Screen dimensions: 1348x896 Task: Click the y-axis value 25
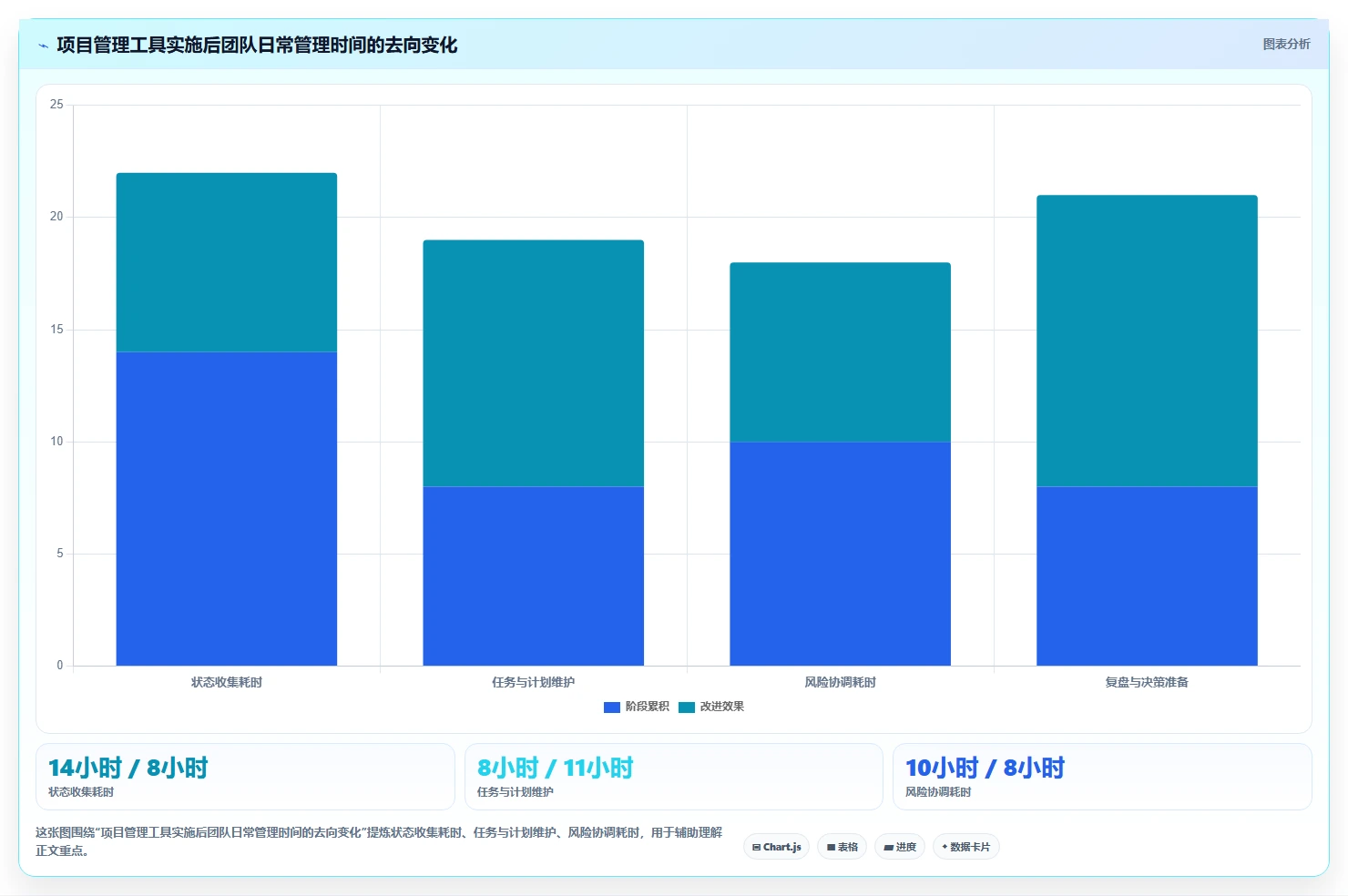coord(56,105)
